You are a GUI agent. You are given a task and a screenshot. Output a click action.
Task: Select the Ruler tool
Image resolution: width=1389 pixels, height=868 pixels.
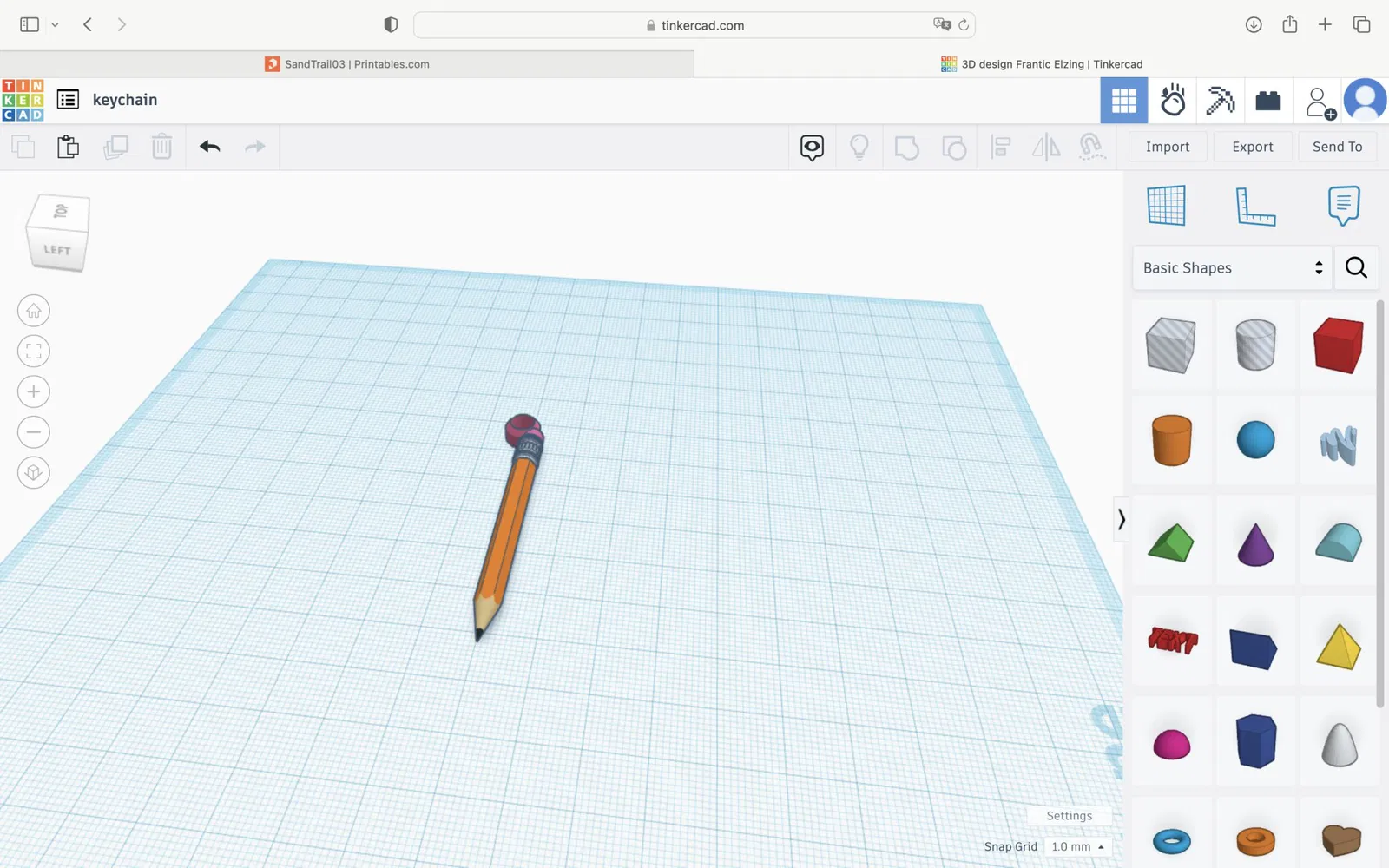point(1255,207)
